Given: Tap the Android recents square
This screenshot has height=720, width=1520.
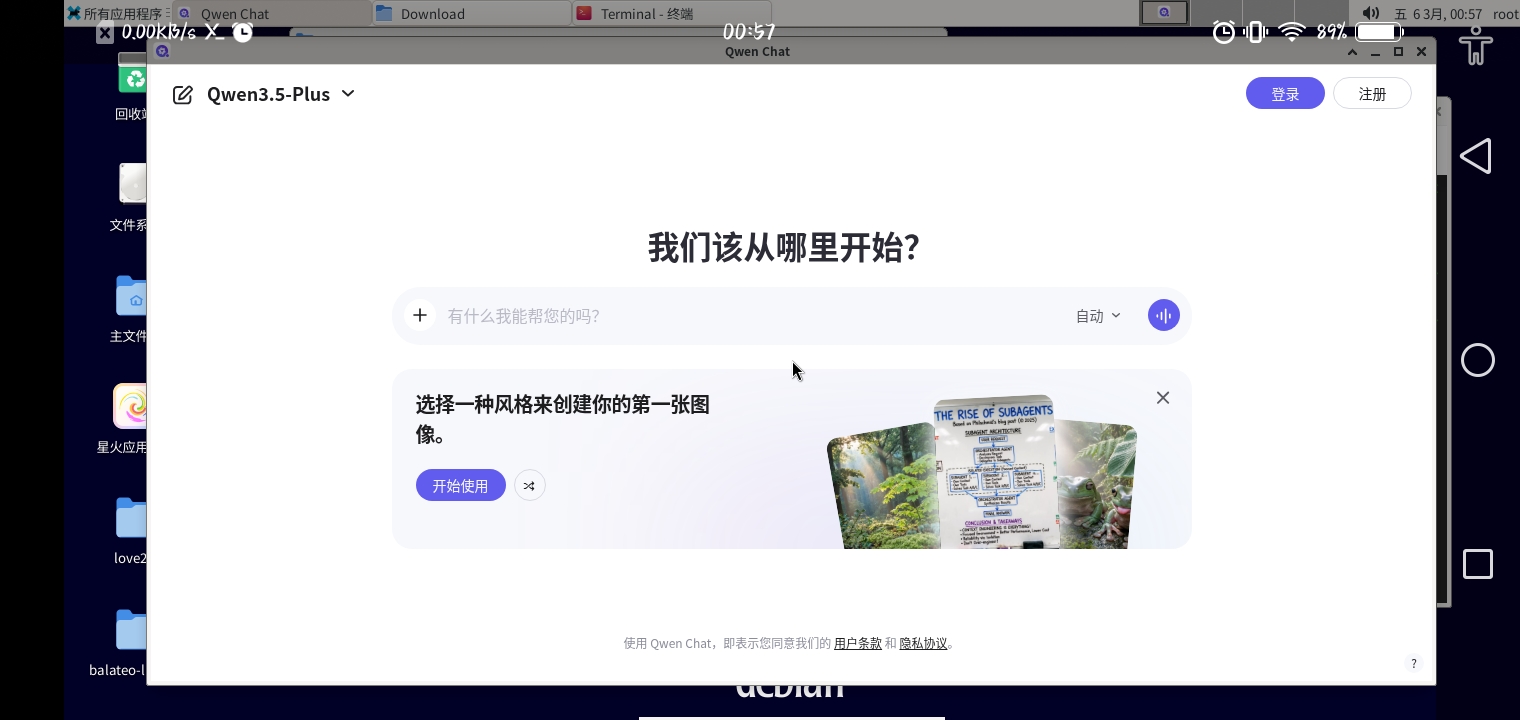Looking at the screenshot, I should [x=1478, y=564].
